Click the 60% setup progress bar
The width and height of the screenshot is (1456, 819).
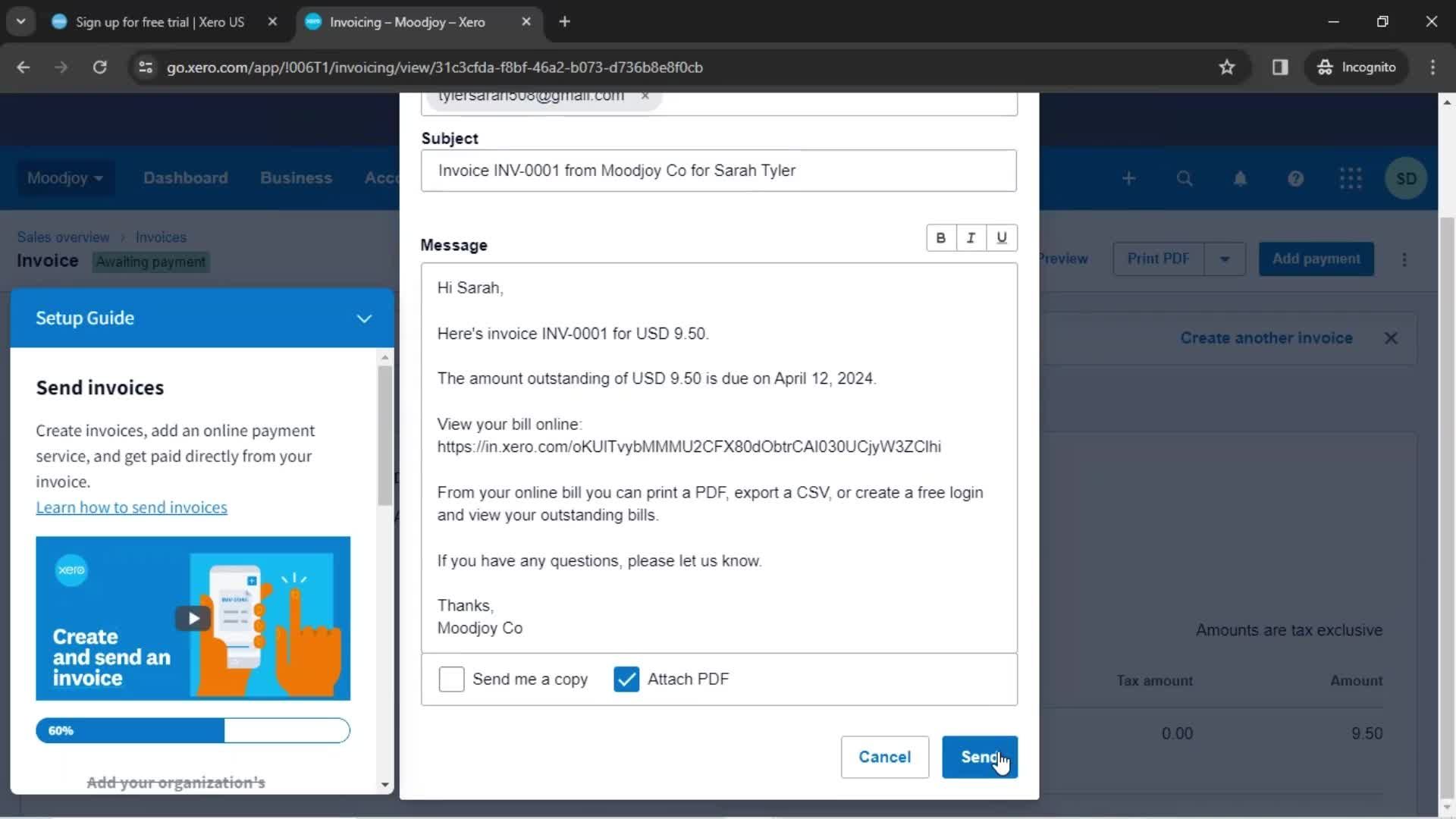[193, 730]
